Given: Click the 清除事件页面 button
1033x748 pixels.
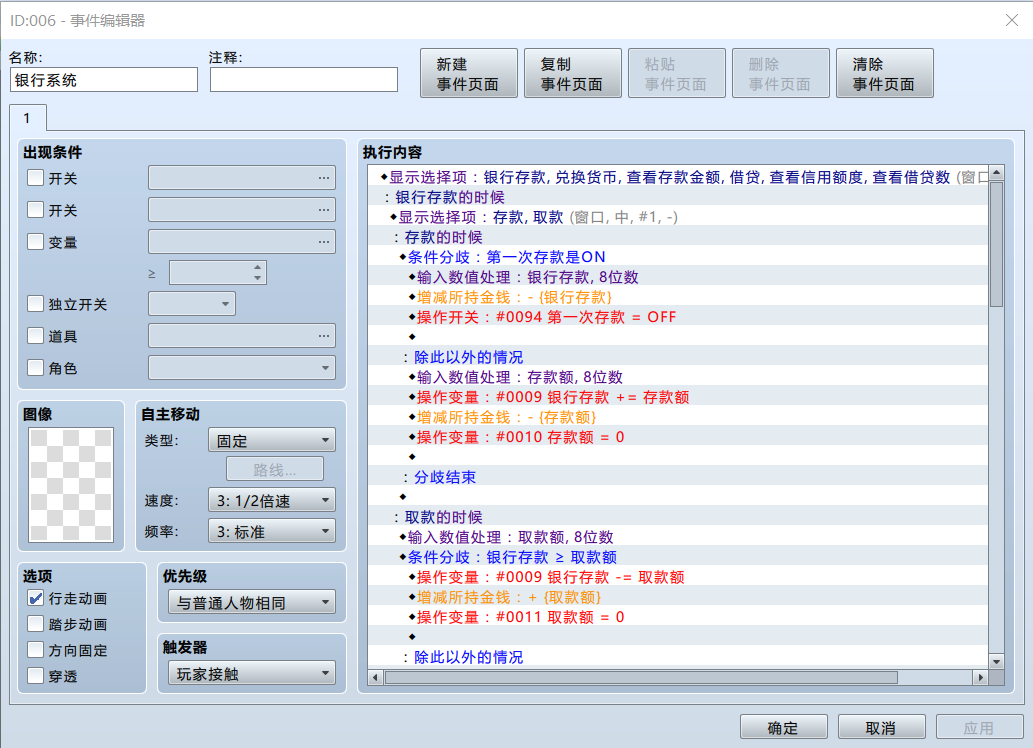Looking at the screenshot, I should pyautogui.click(x=885, y=73).
